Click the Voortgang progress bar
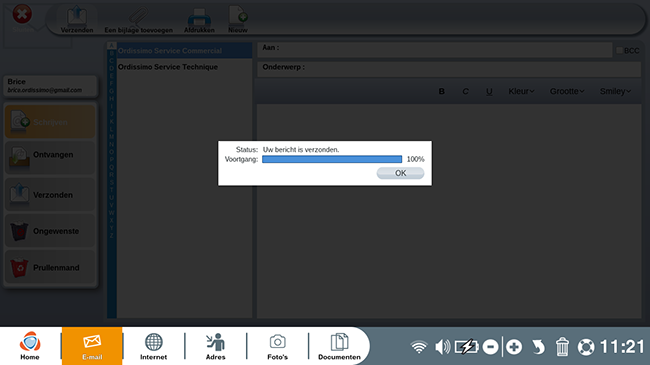Image resolution: width=650 pixels, height=365 pixels. coord(332,159)
